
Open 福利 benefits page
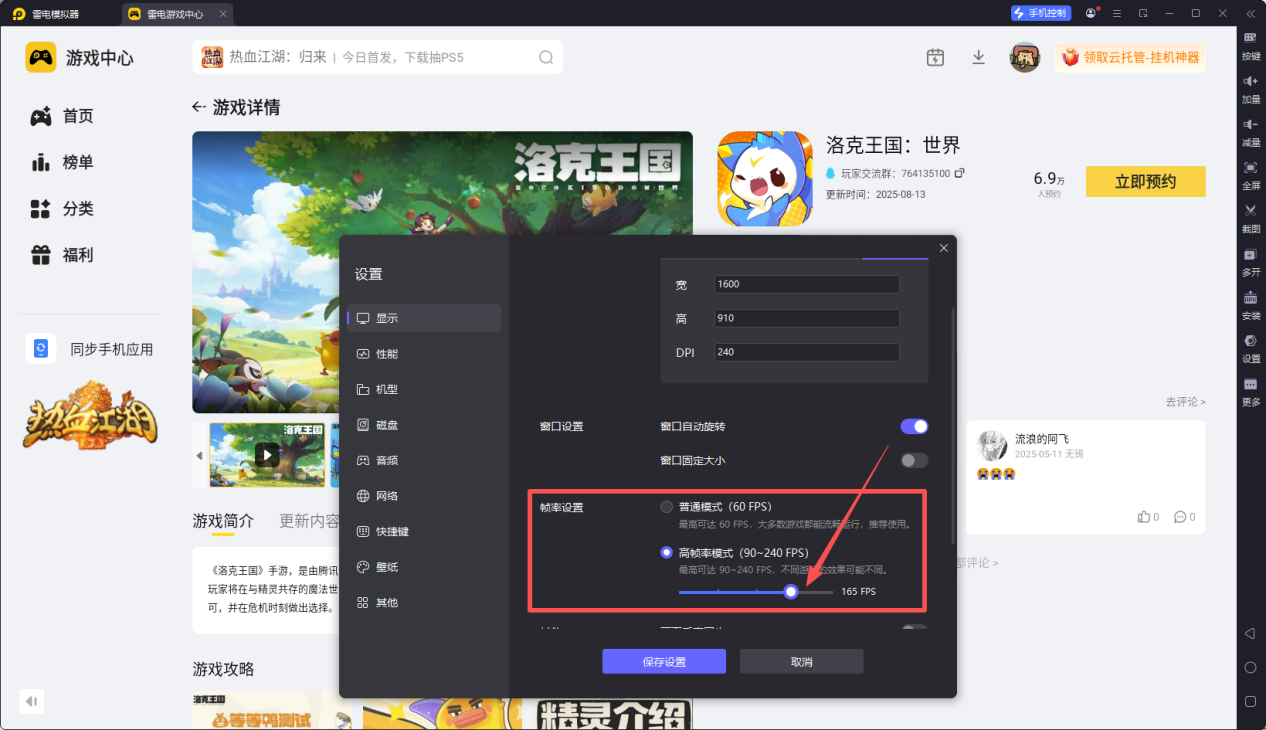tap(62, 255)
